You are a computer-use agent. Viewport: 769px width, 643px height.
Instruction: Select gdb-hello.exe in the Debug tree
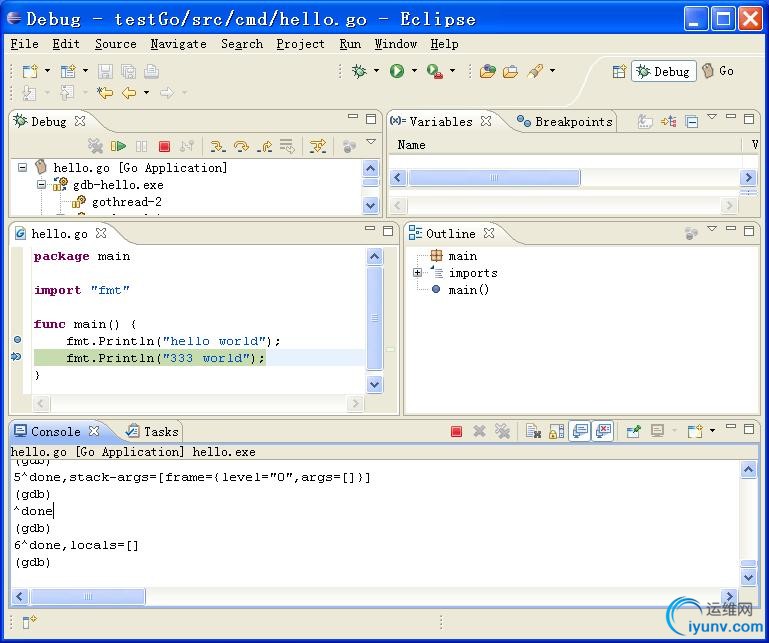118,185
